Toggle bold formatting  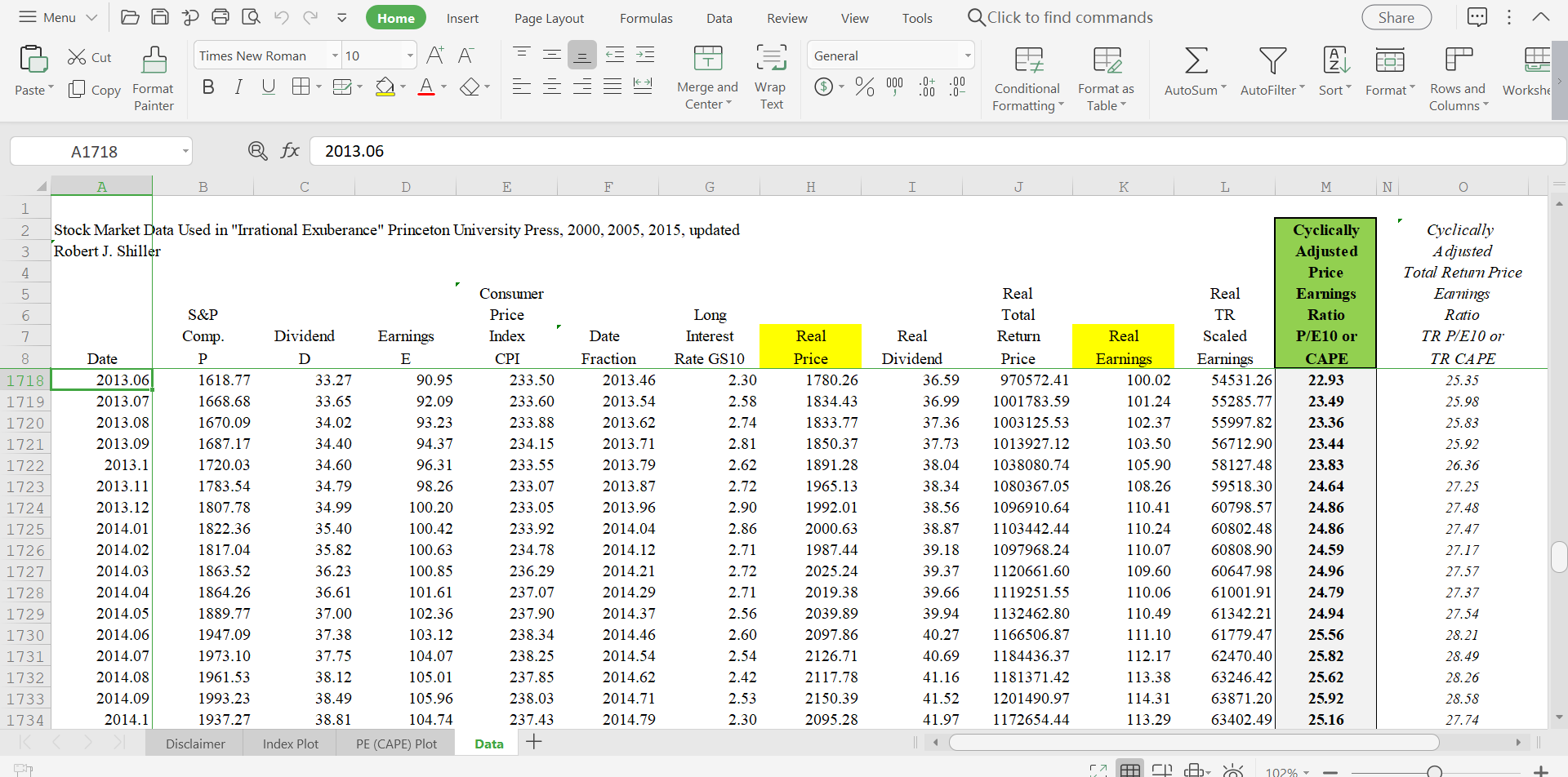[207, 86]
